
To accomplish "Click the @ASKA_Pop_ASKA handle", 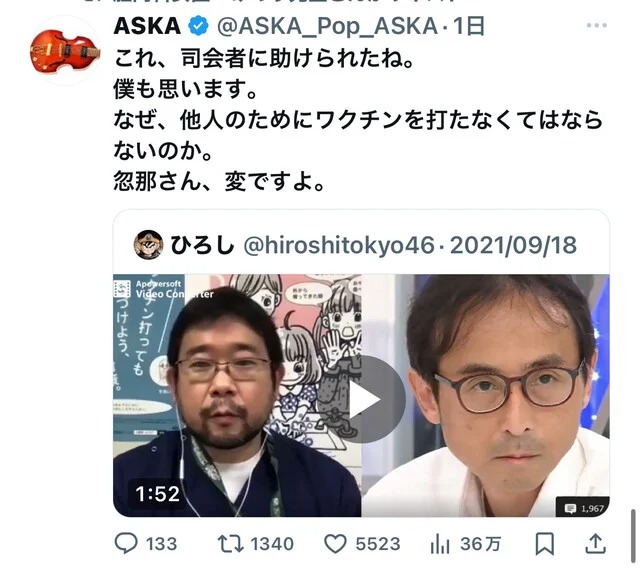I will (328, 26).
